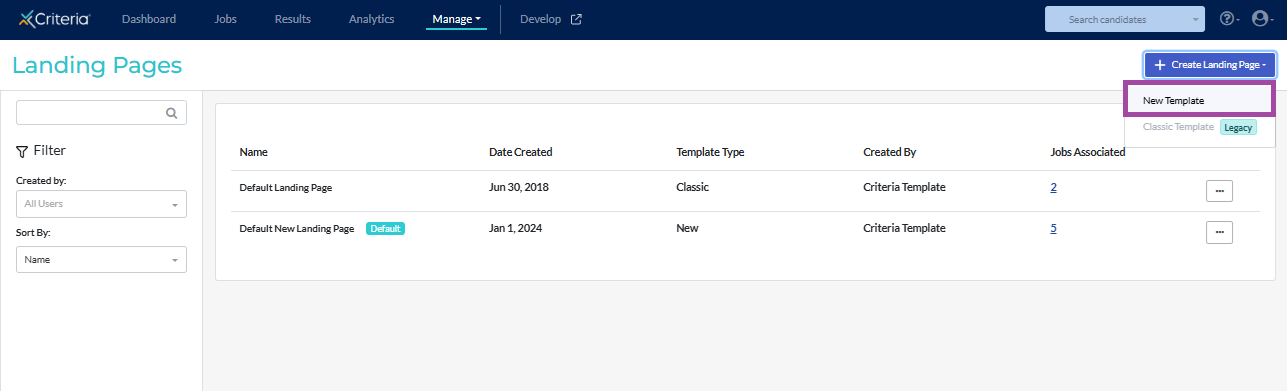Click the Filter funnel icon
The height and width of the screenshot is (391, 1287).
(x=22, y=151)
